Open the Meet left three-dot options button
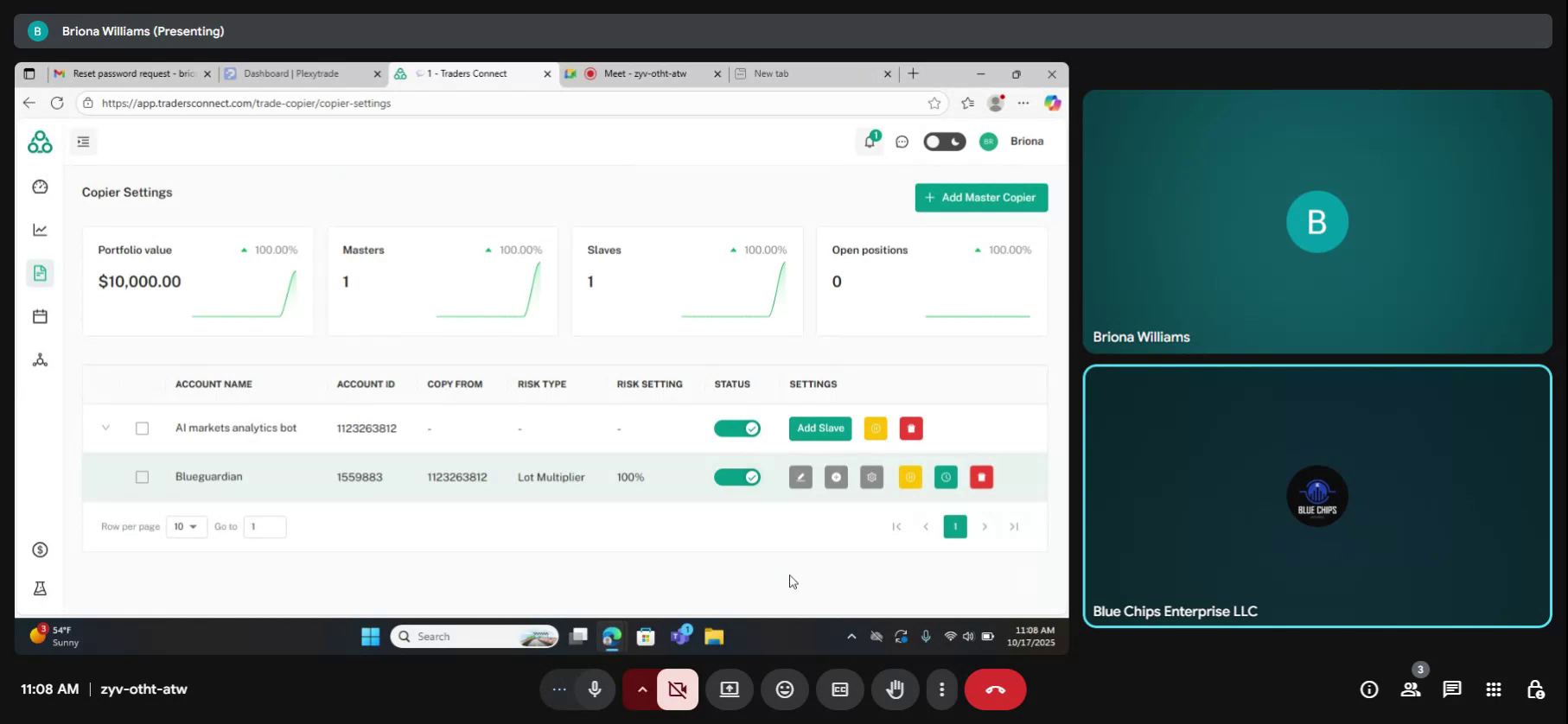1568x724 pixels. coord(559,689)
